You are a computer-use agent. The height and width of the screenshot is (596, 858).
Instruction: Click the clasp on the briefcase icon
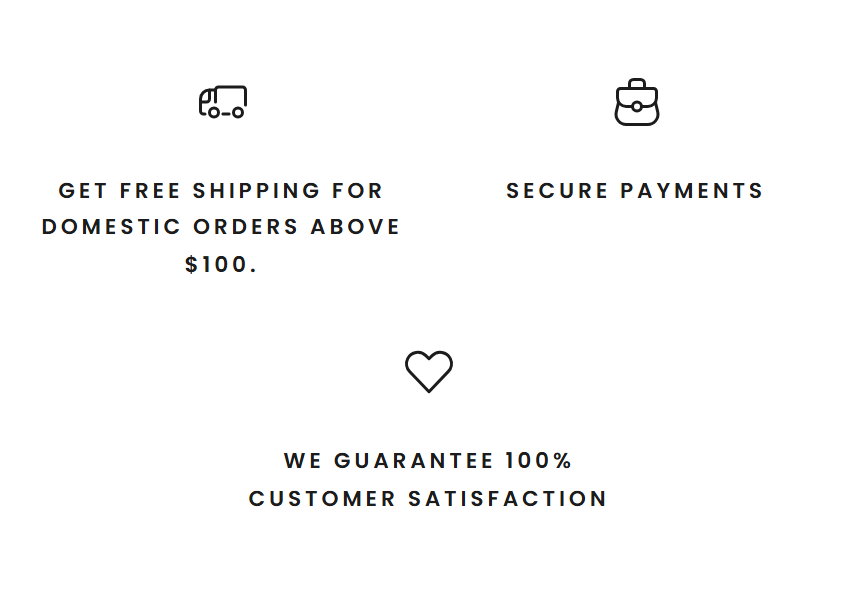coord(637,106)
